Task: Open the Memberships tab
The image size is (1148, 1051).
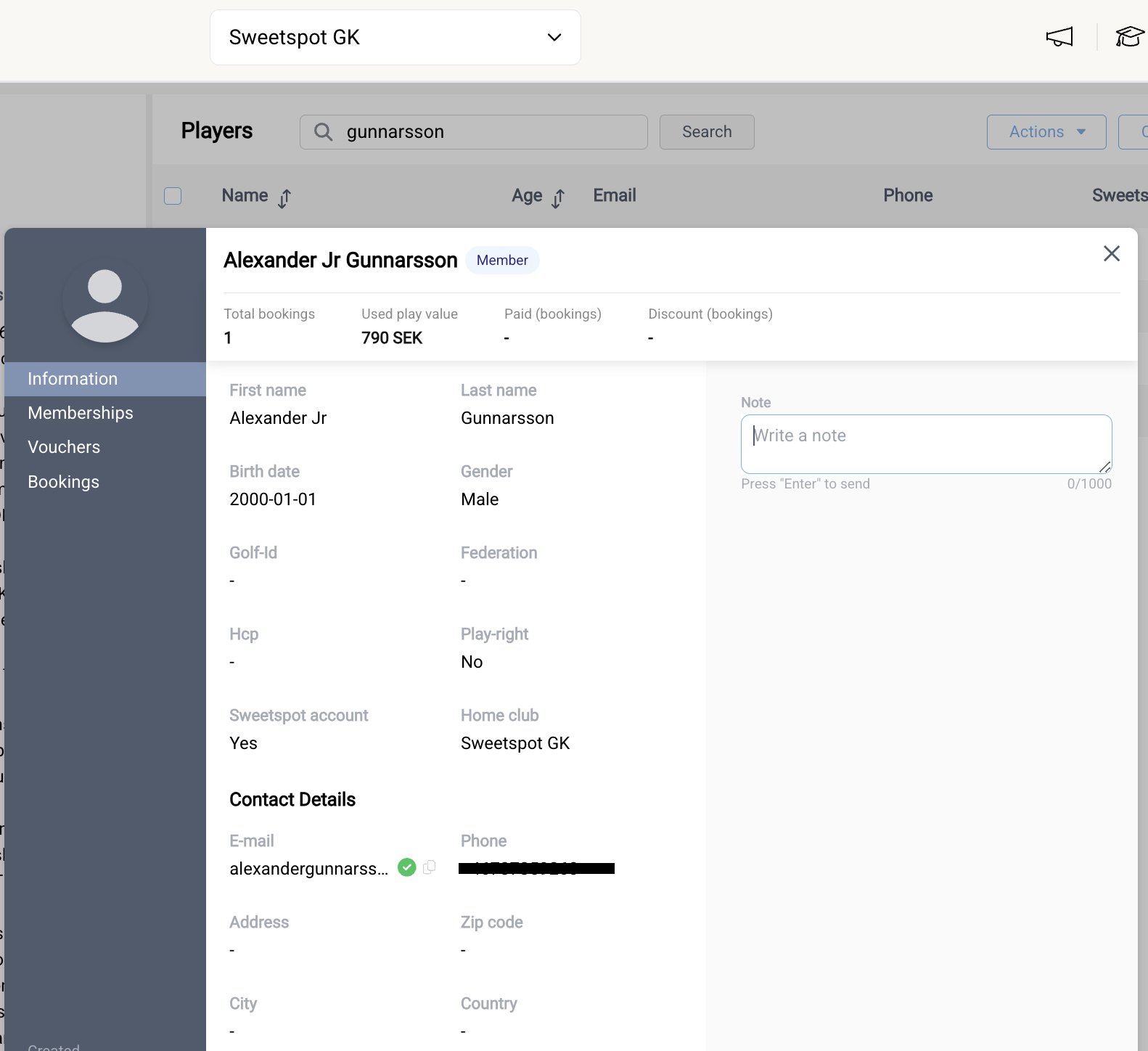Action: [81, 413]
